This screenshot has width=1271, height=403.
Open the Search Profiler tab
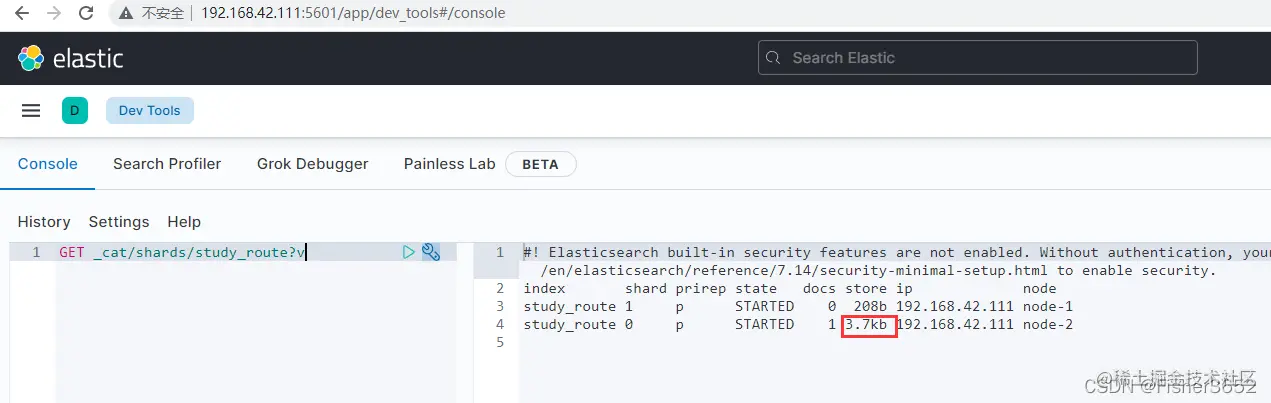point(167,164)
